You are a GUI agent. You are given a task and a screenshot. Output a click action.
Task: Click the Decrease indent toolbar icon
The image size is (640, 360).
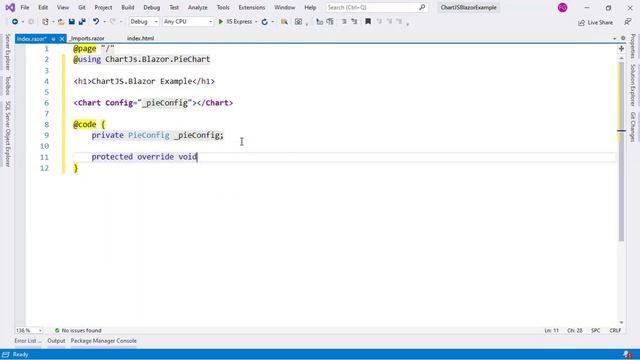tap(344, 22)
